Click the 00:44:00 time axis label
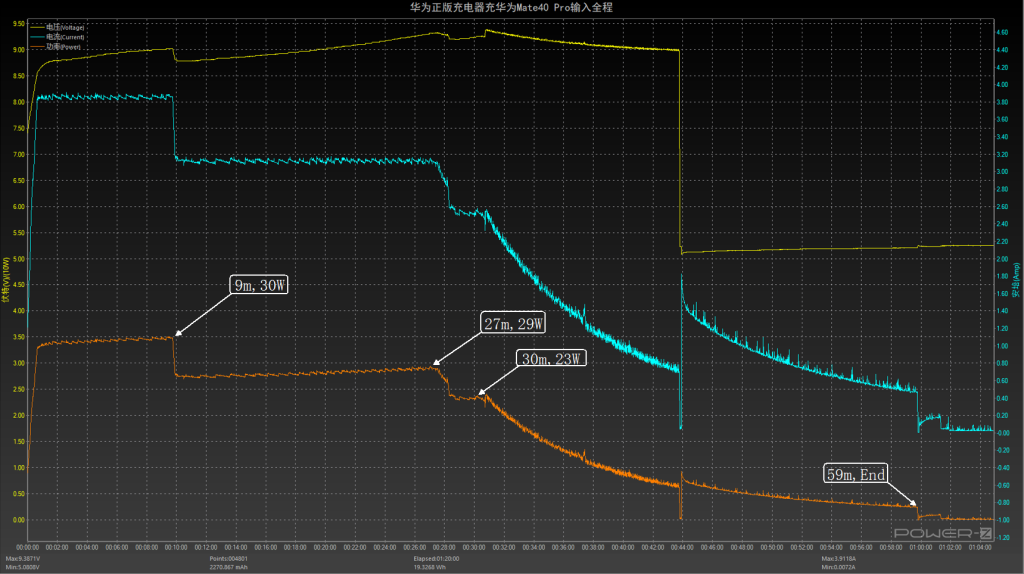1024x574 pixels. pyautogui.click(x=682, y=548)
